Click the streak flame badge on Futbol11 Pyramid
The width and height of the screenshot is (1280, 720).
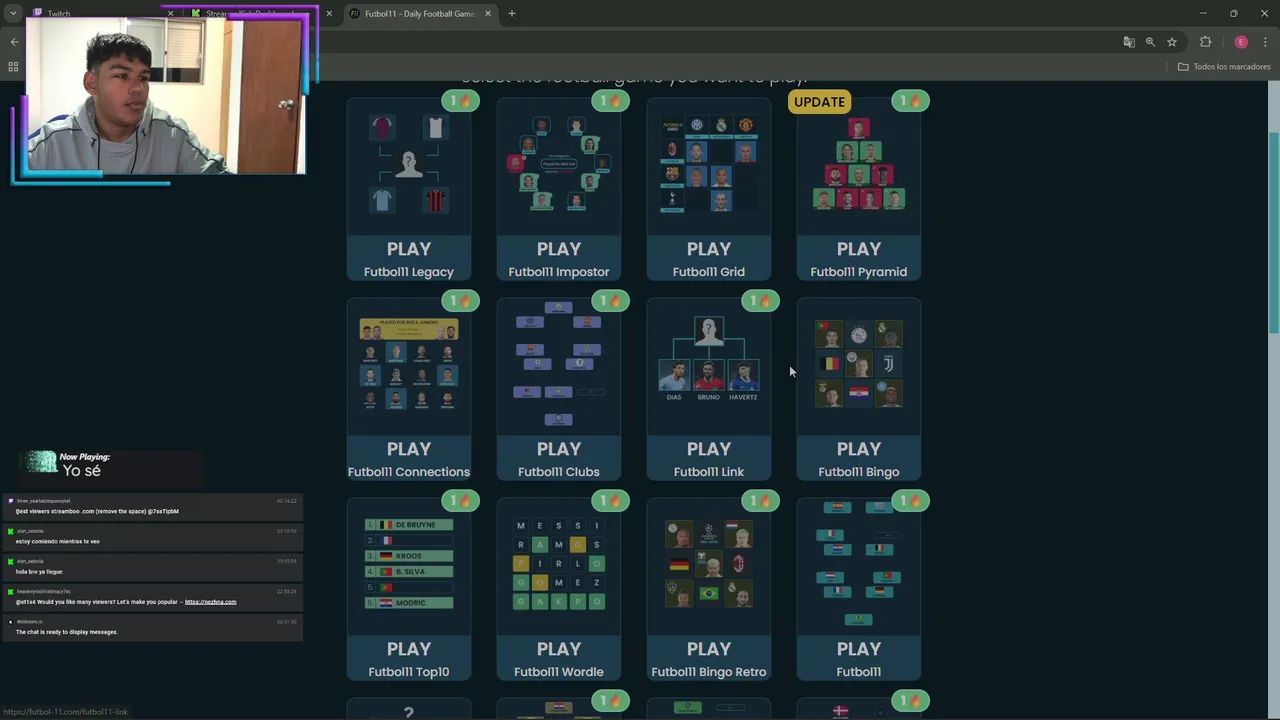click(x=910, y=101)
